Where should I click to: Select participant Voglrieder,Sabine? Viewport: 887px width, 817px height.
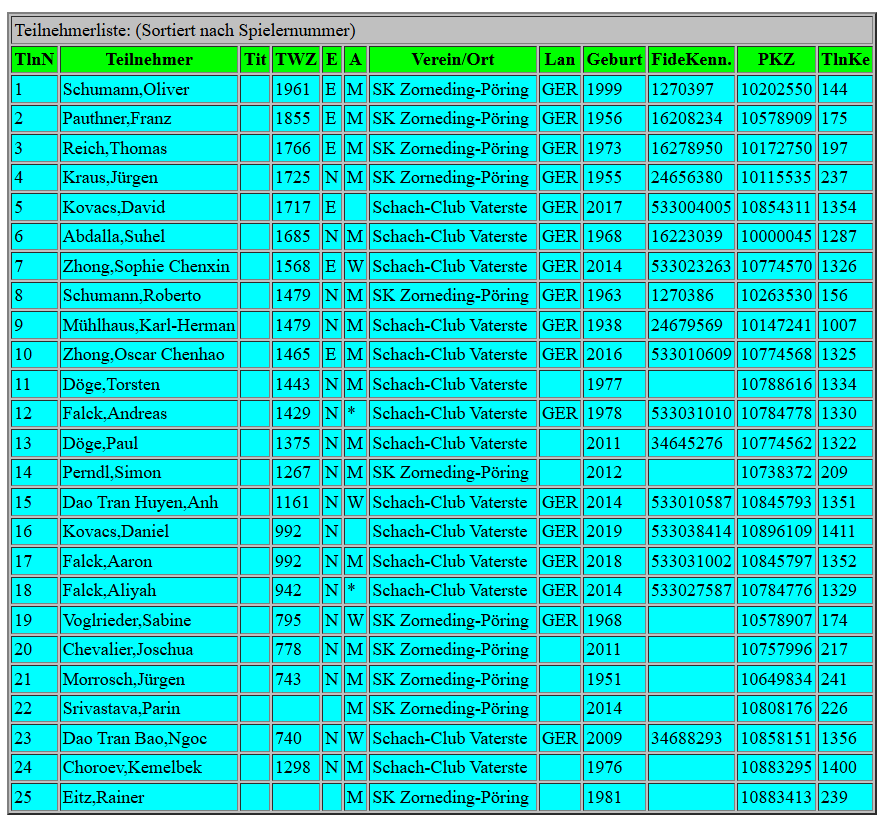click(x=127, y=621)
